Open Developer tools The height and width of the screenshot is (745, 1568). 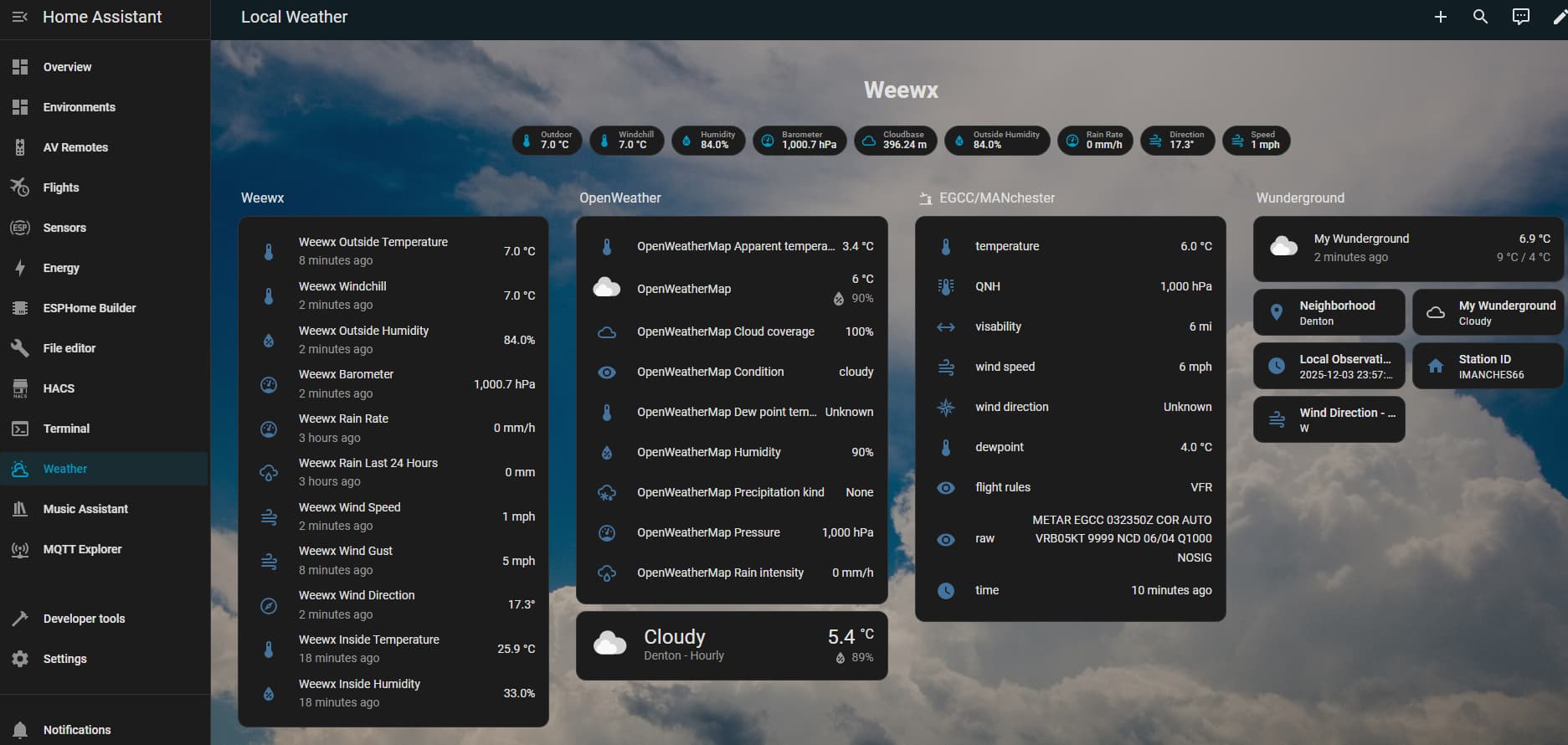pos(84,619)
